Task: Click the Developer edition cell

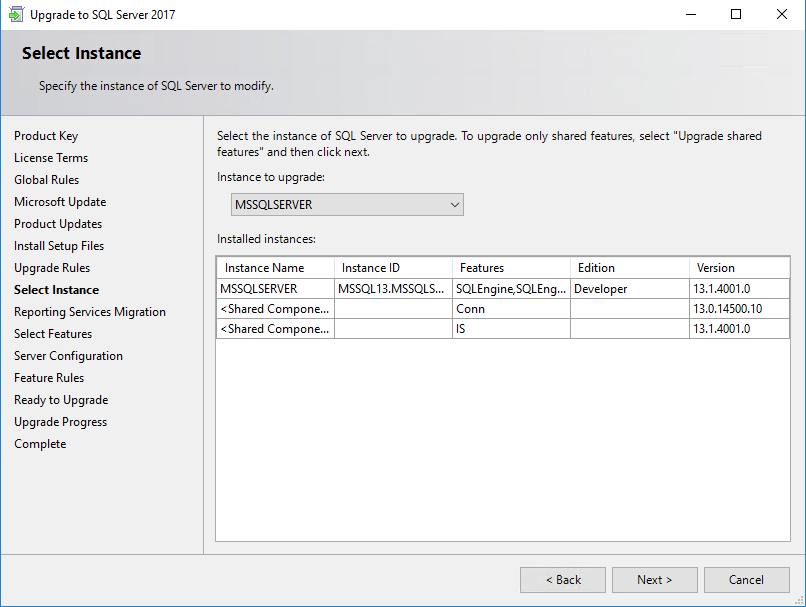Action: 630,289
